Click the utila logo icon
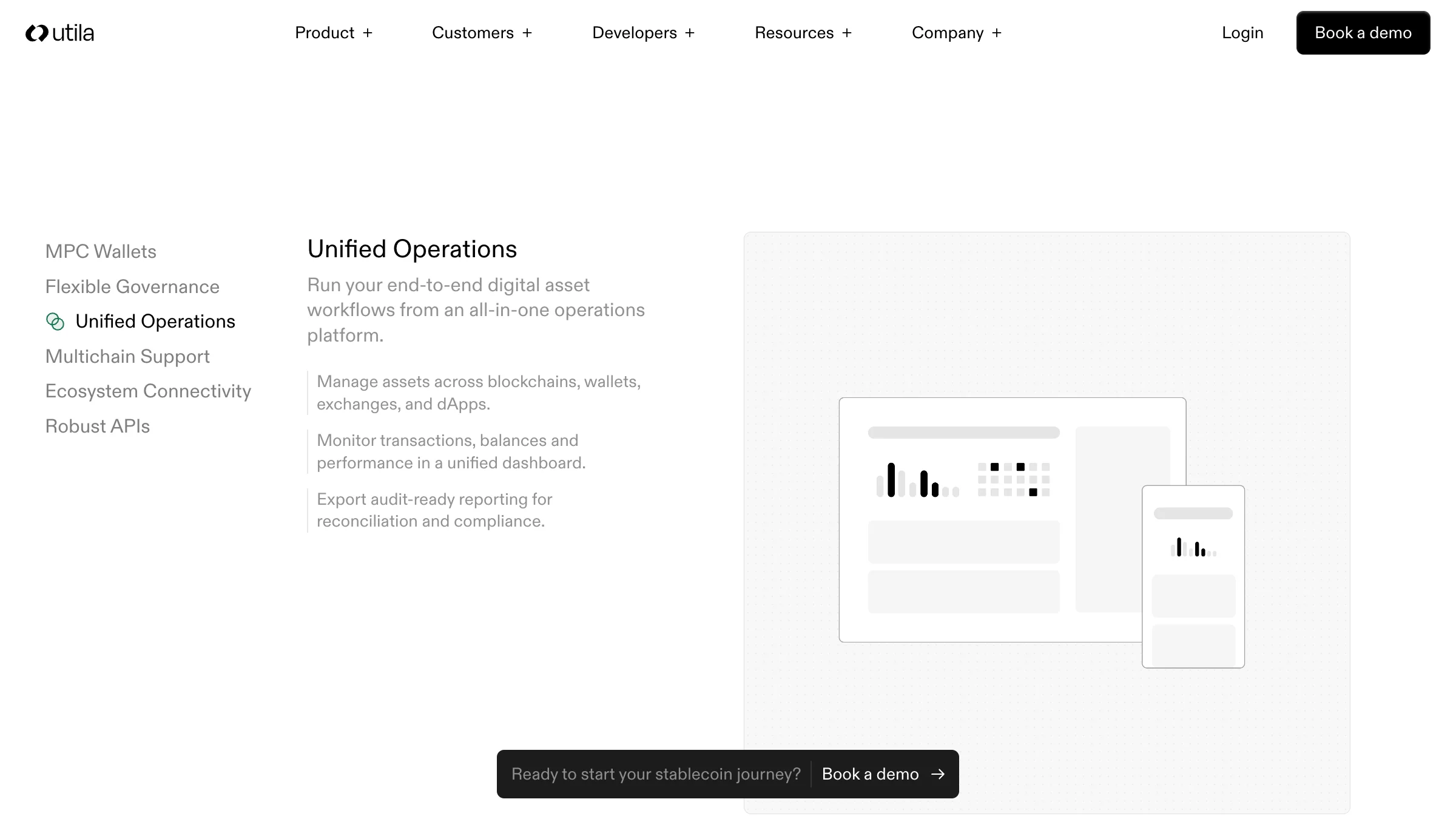 coord(37,33)
